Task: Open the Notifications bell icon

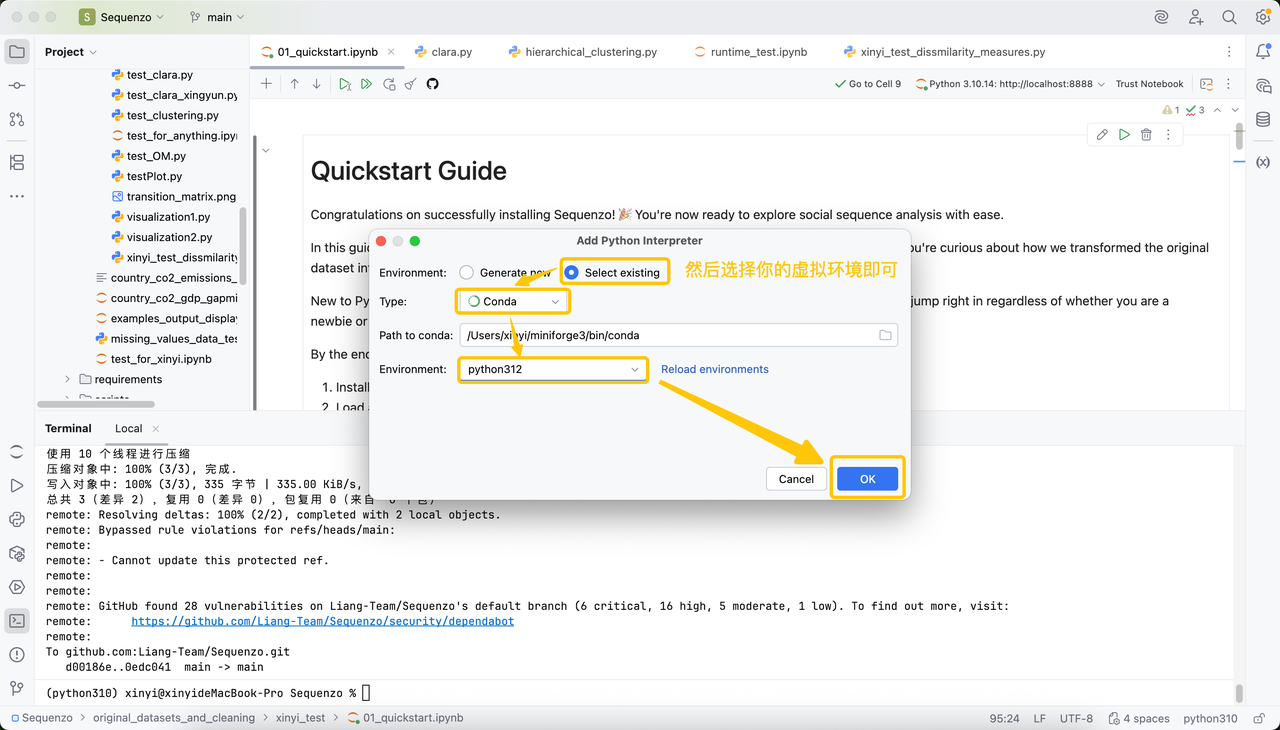Action: [1262, 52]
